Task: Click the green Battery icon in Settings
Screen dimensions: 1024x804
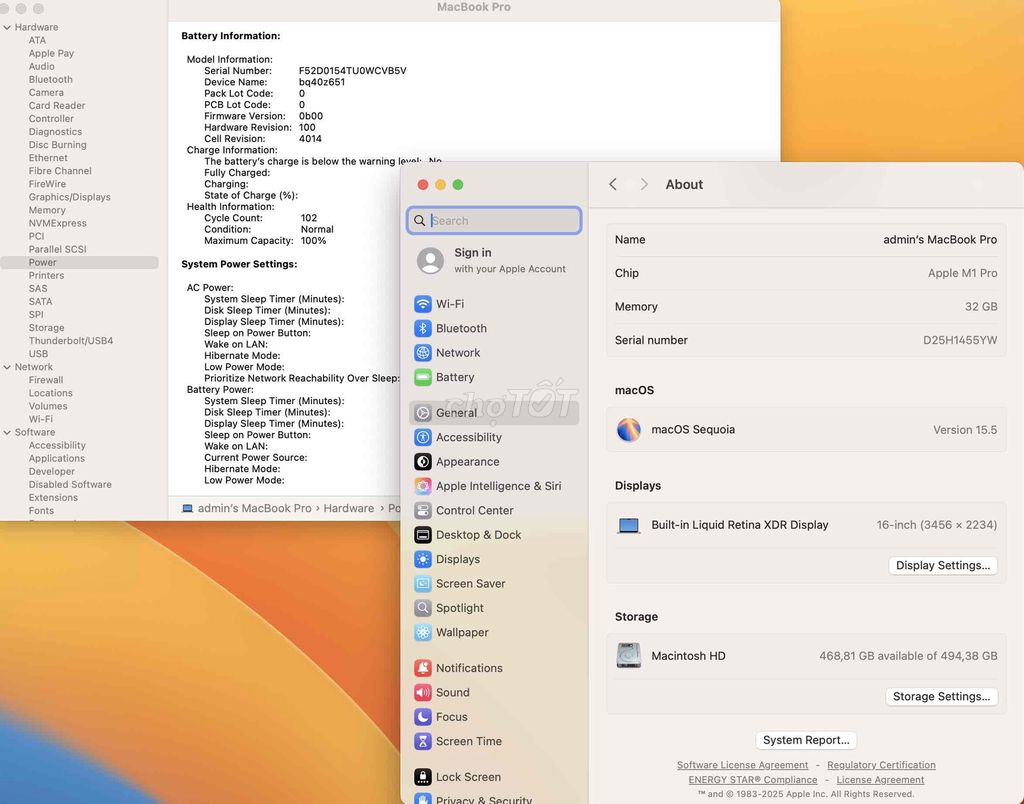Action: coord(423,378)
